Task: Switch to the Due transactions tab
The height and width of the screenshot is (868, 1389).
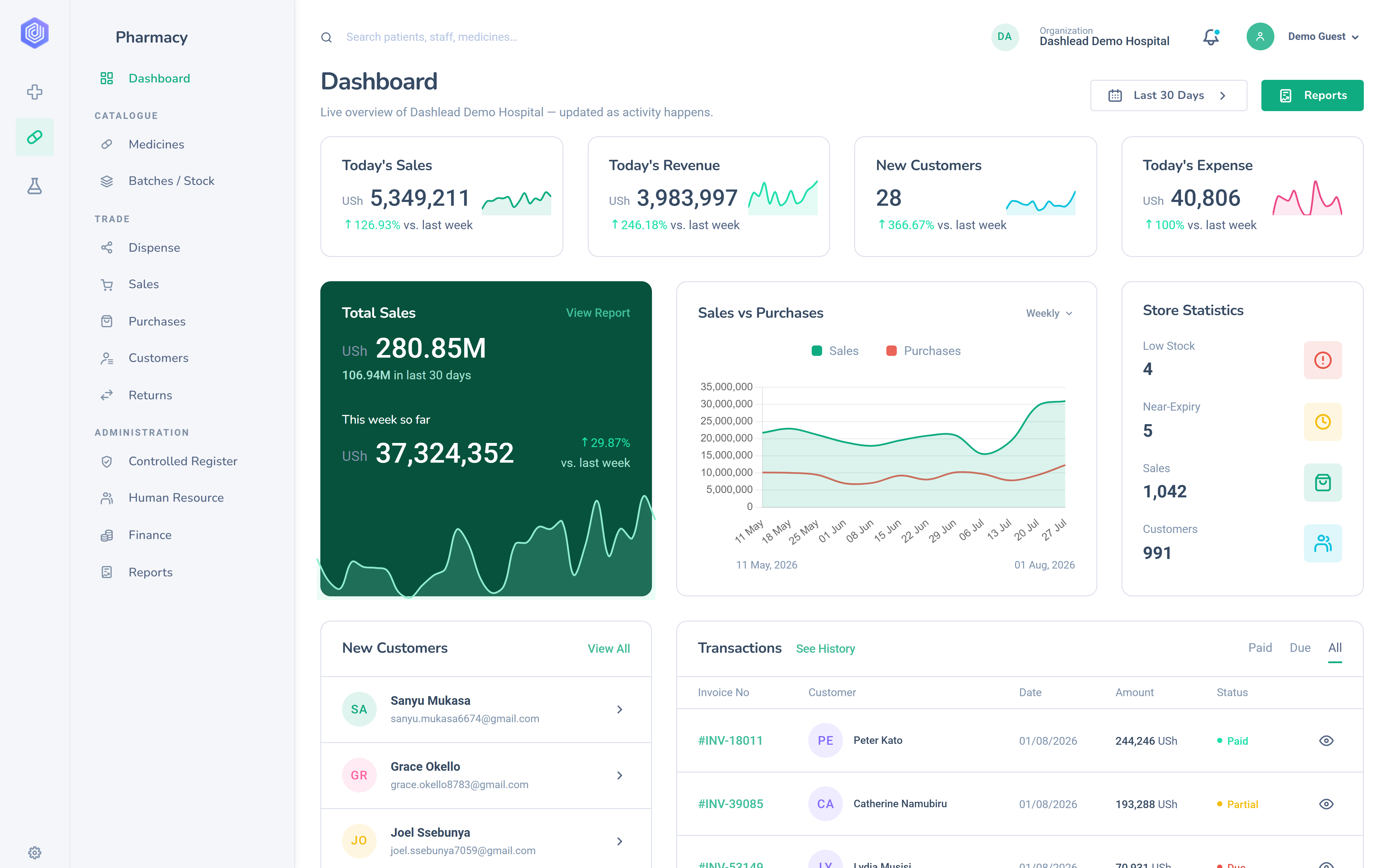Action: [1300, 648]
